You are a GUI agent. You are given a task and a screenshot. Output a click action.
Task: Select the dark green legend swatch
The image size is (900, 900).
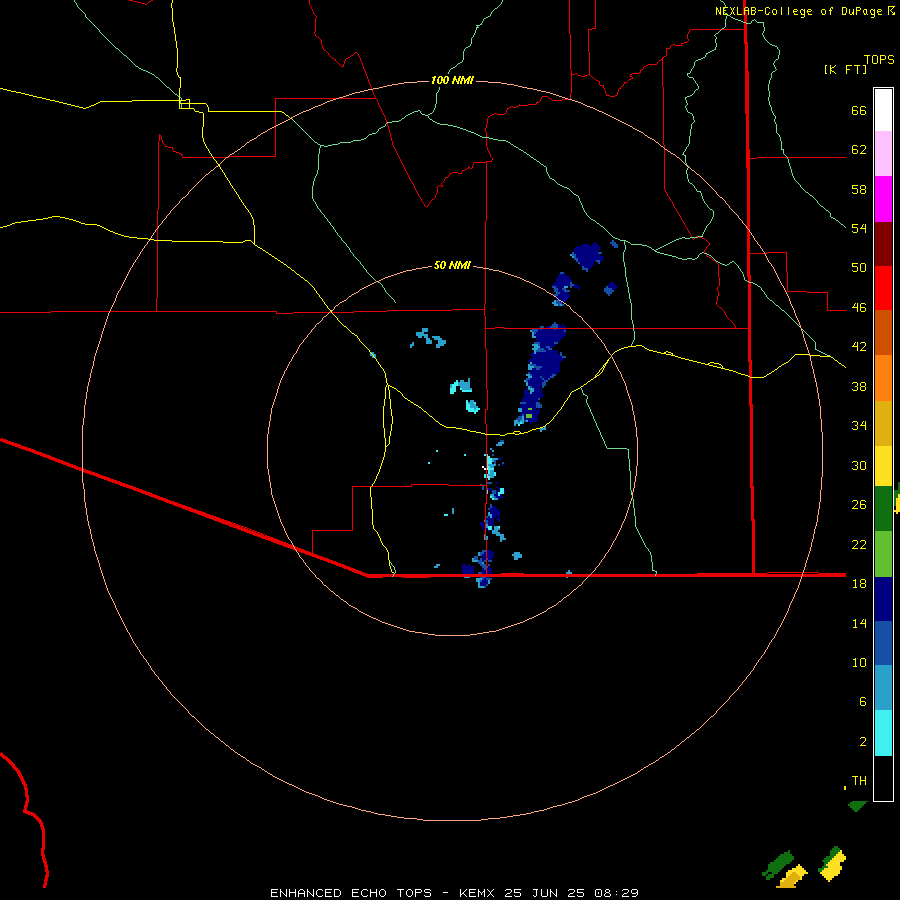(883, 509)
